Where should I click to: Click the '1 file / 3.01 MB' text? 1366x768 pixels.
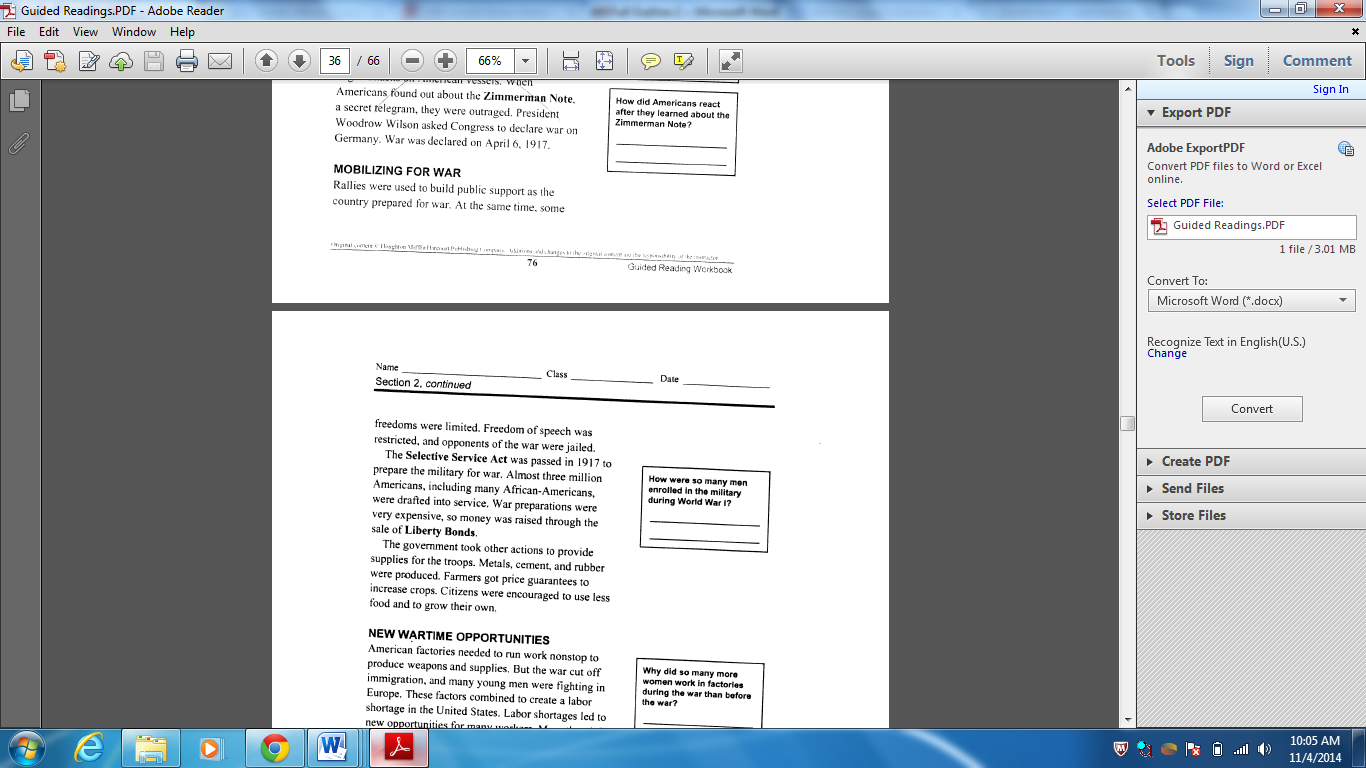click(x=1317, y=249)
